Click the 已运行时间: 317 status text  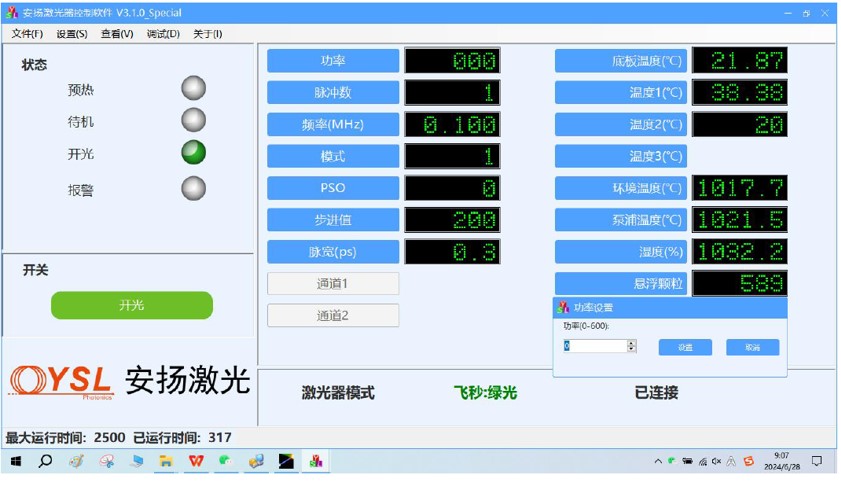click(182, 438)
